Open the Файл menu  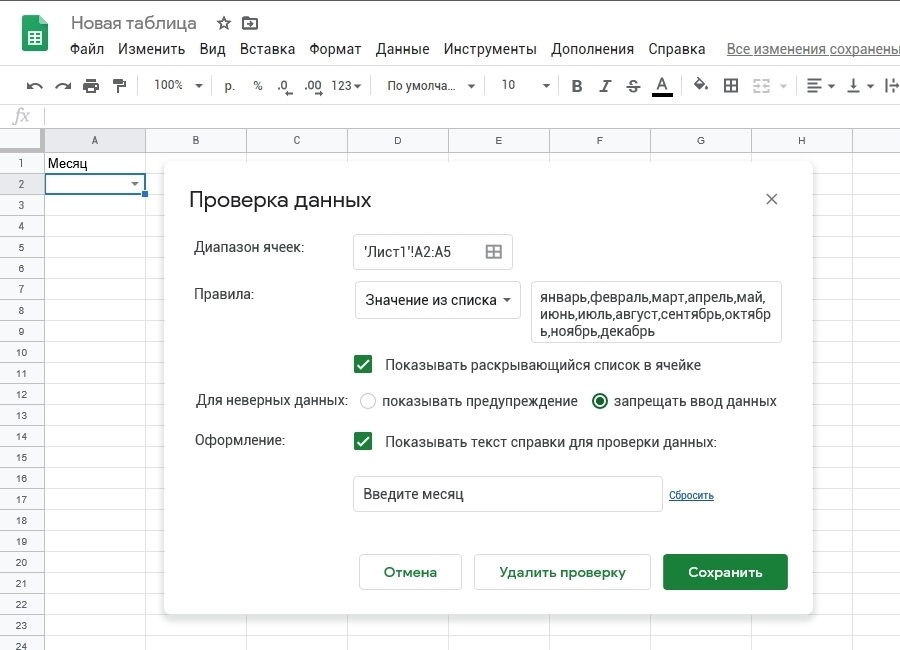tap(87, 49)
